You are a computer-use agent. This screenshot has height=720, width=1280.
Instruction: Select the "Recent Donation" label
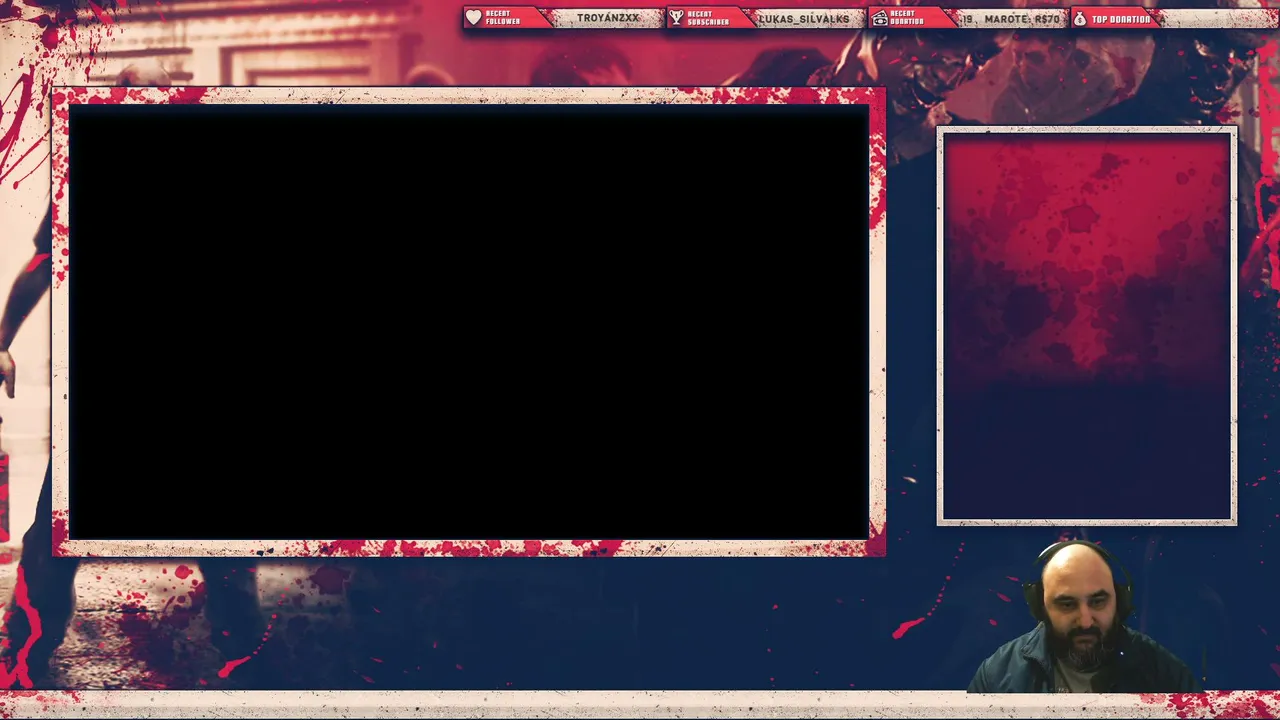[x=906, y=18]
